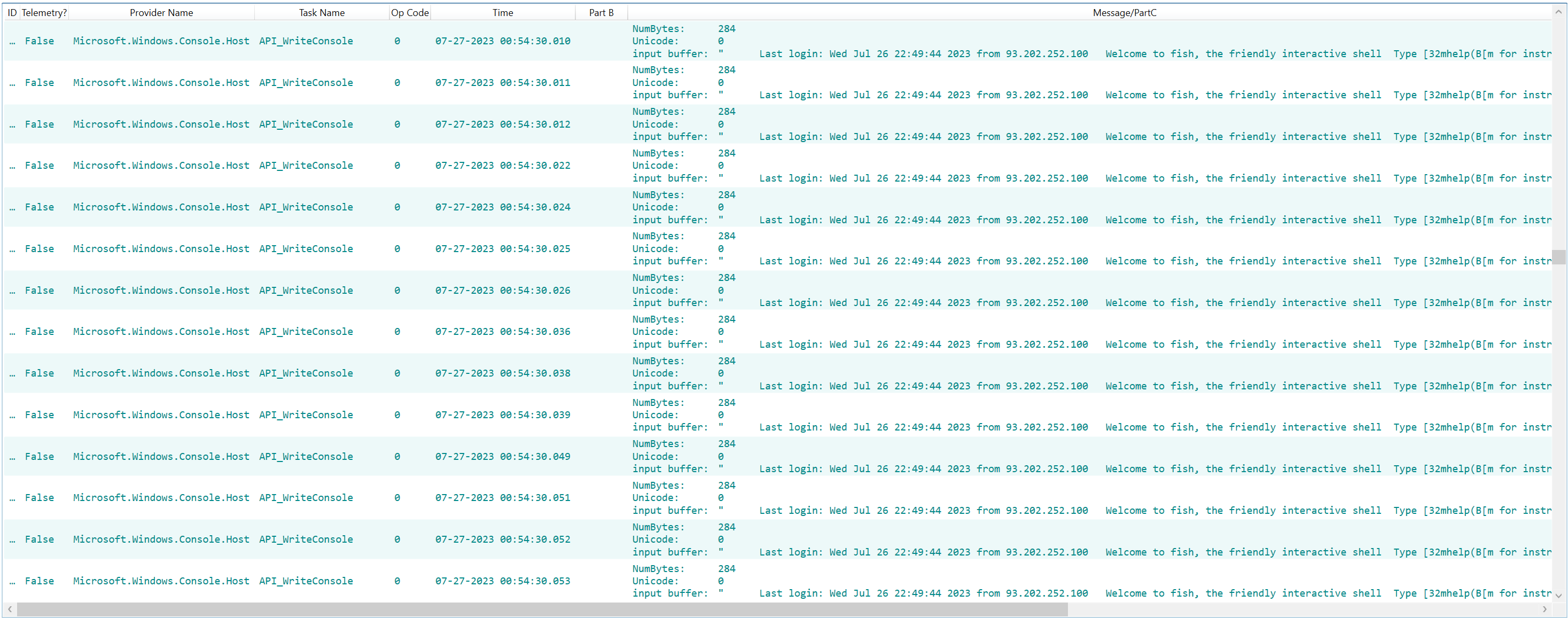1568x618 pixels.
Task: Click the Part B column header
Action: coord(601,13)
